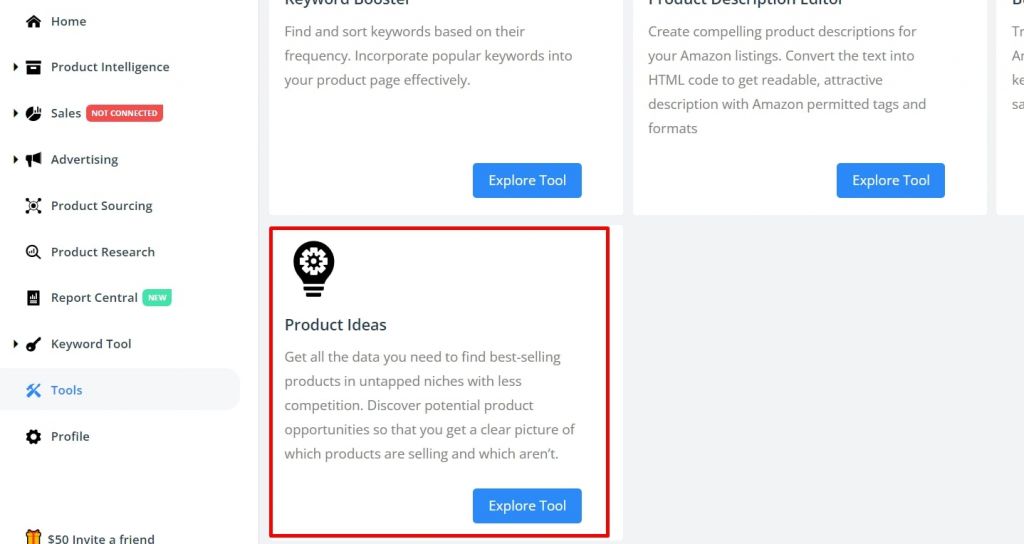Viewport: 1024px width, 544px height.
Task: Click the Keyword Tool key icon
Action: click(x=33, y=344)
